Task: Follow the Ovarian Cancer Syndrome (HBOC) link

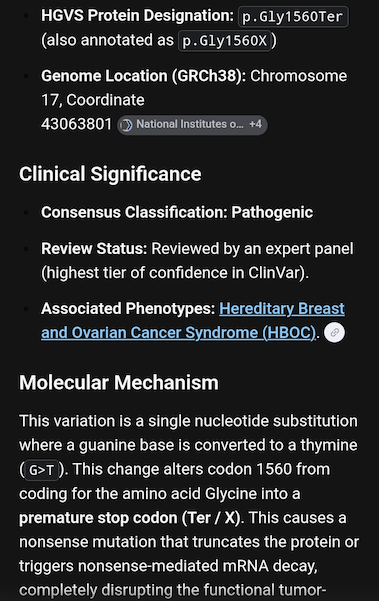Action: click(178, 333)
